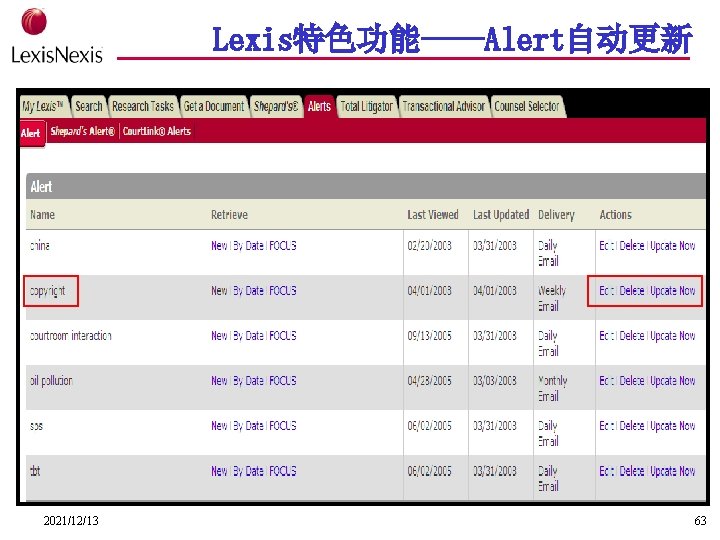The height and width of the screenshot is (540, 720).
Task: Click By Date for china alert
Action: pos(248,246)
